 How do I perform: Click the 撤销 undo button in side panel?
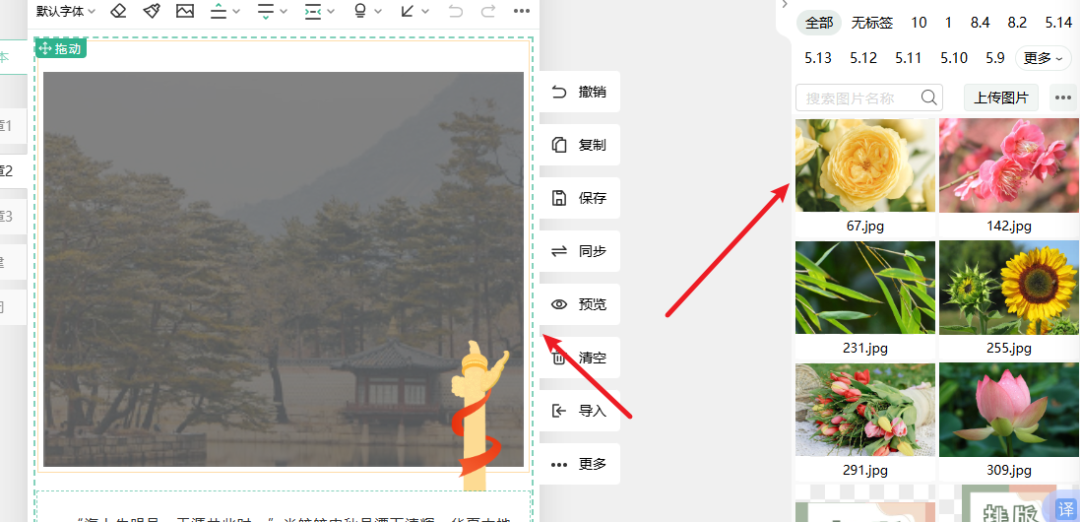(x=580, y=92)
